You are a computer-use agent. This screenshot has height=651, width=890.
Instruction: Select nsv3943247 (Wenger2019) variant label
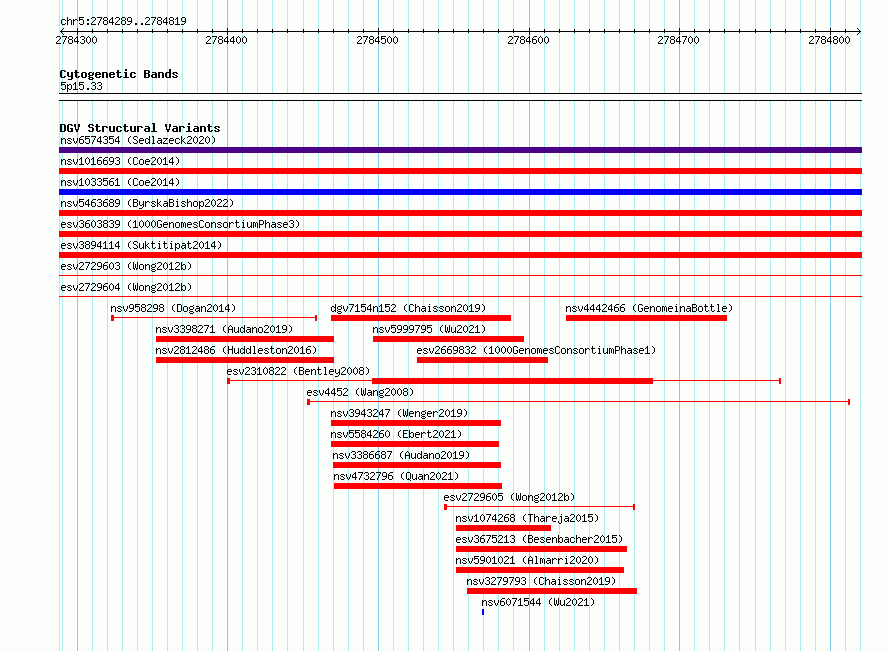coord(399,413)
